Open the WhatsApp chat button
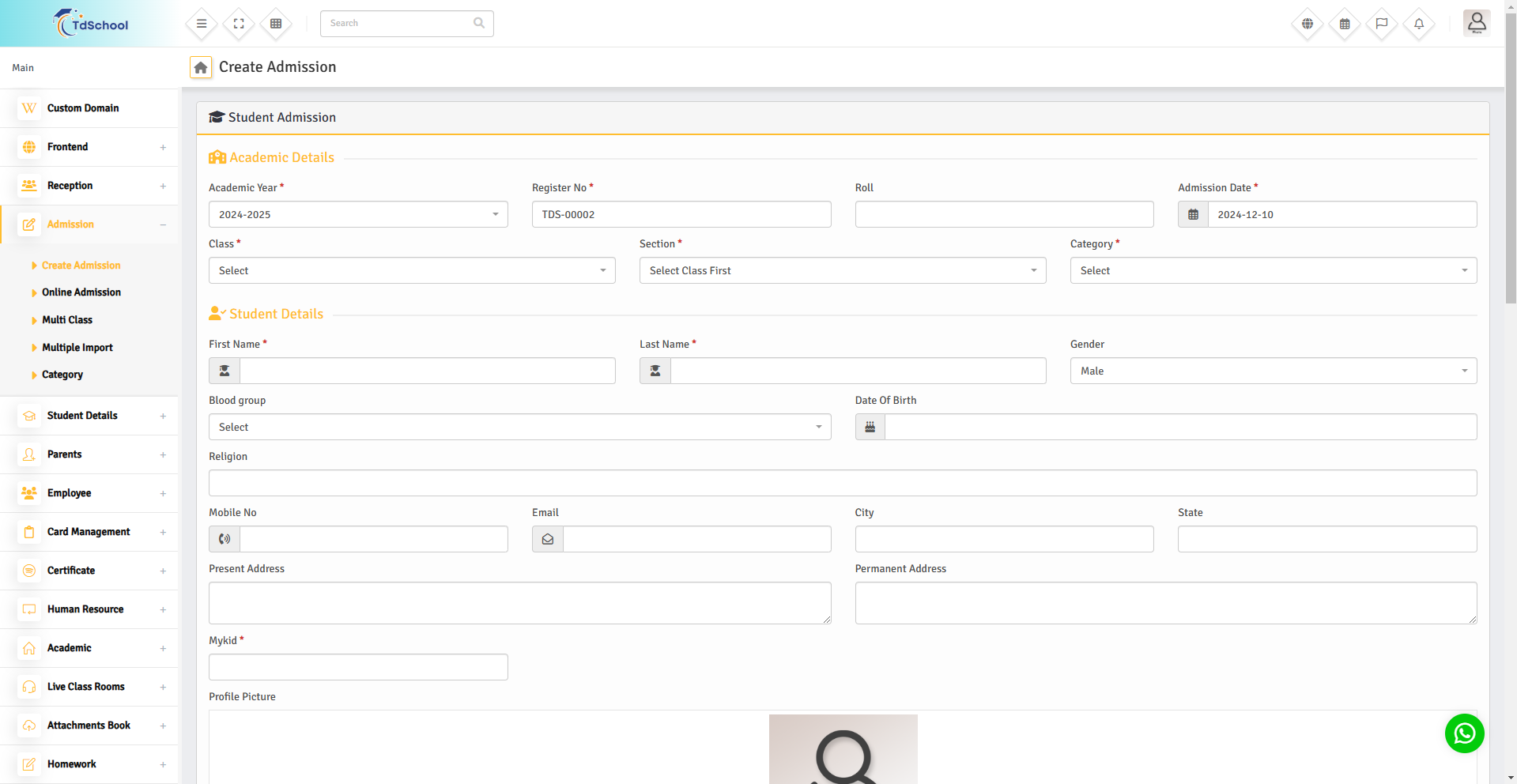This screenshot has height=784, width=1517. coord(1464,733)
